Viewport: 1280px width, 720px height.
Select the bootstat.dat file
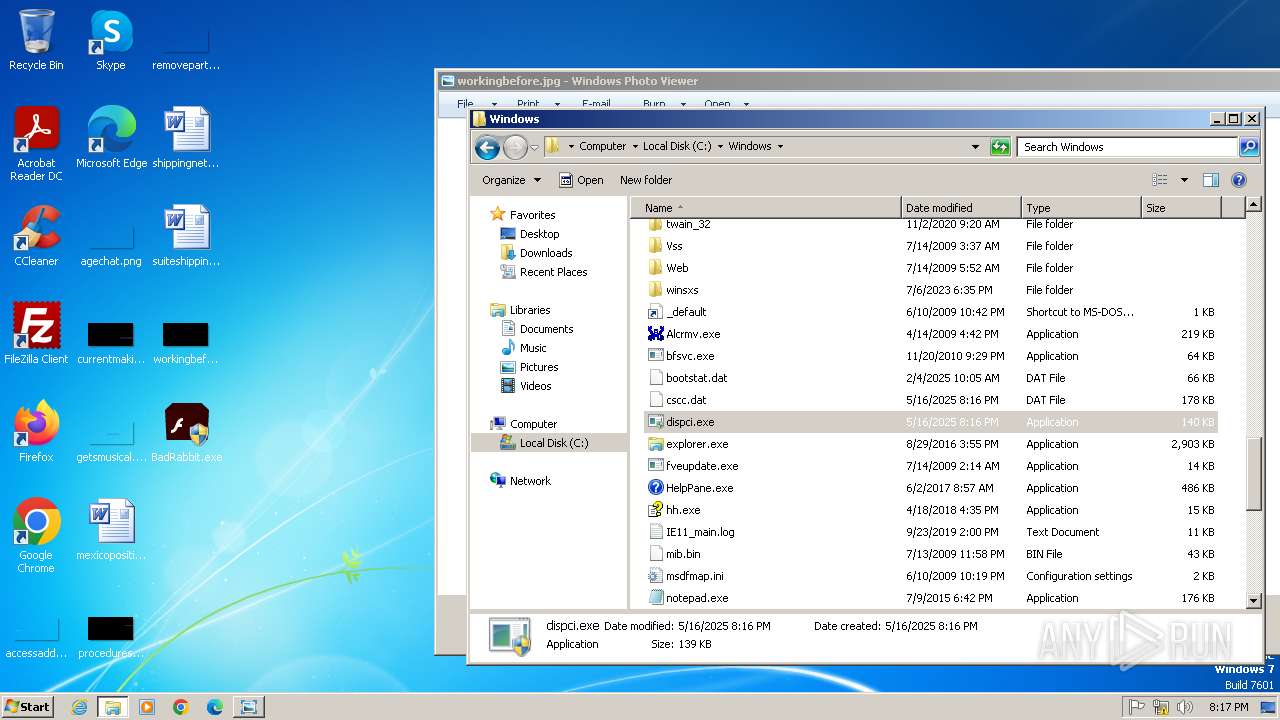click(x=931, y=378)
